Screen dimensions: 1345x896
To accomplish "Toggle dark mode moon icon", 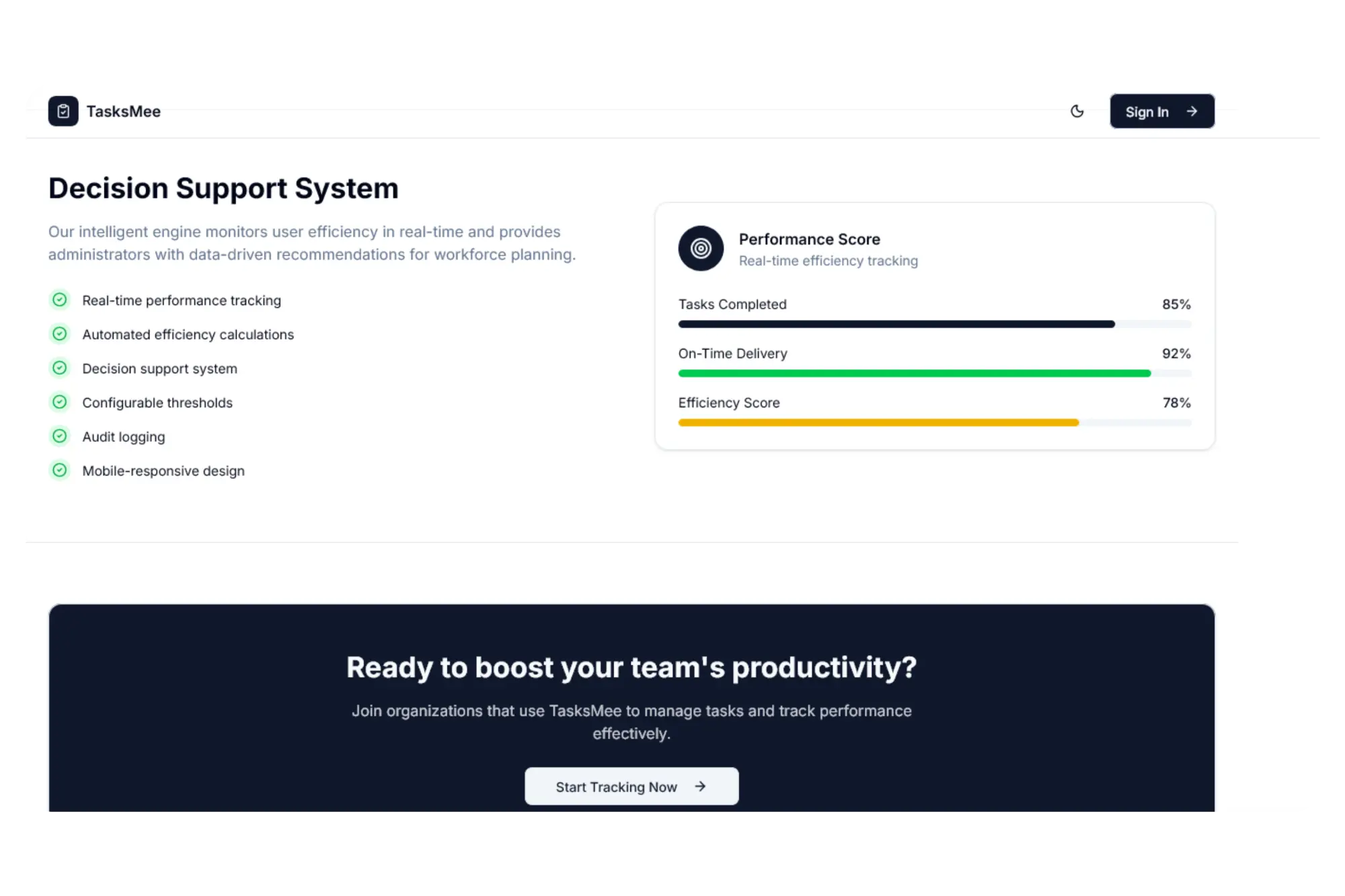I will [1077, 112].
